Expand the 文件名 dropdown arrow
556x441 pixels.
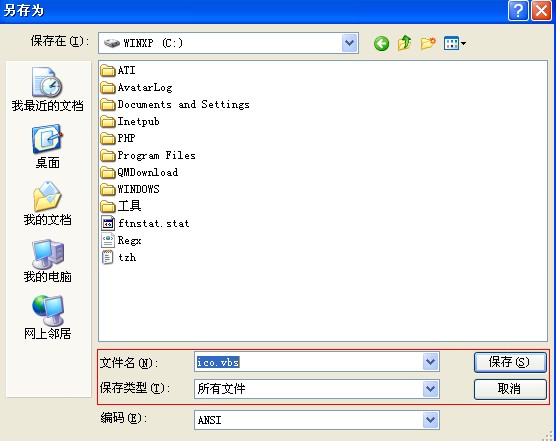pyautogui.click(x=430, y=362)
